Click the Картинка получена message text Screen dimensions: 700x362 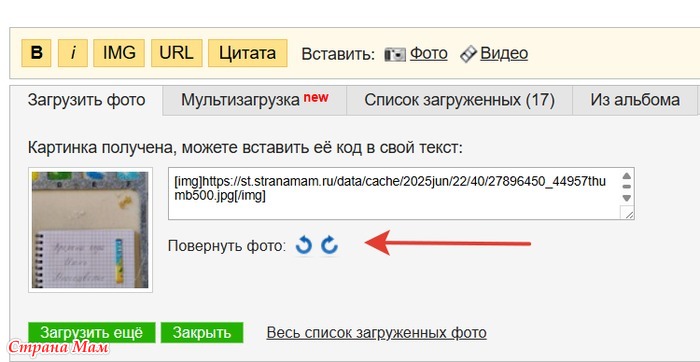245,148
